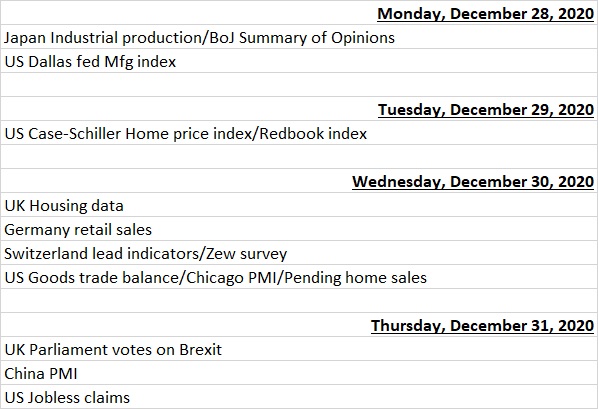
Task: Click the US Jobless claims row
Action: click(x=299, y=397)
